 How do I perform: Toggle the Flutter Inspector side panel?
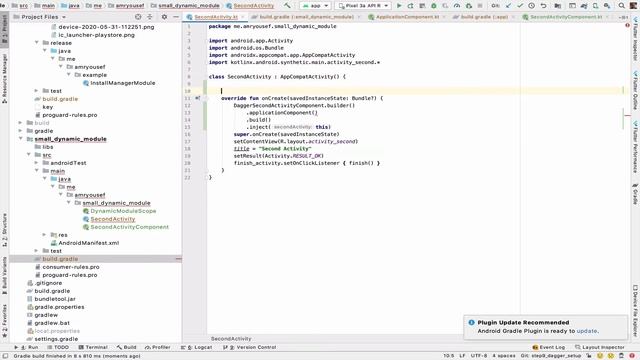pyautogui.click(x=635, y=39)
